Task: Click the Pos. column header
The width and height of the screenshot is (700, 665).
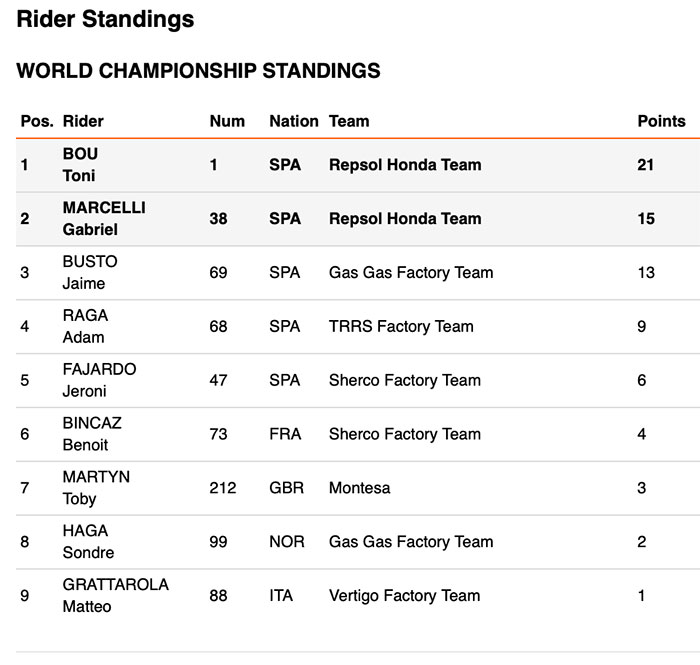Action: 36,121
